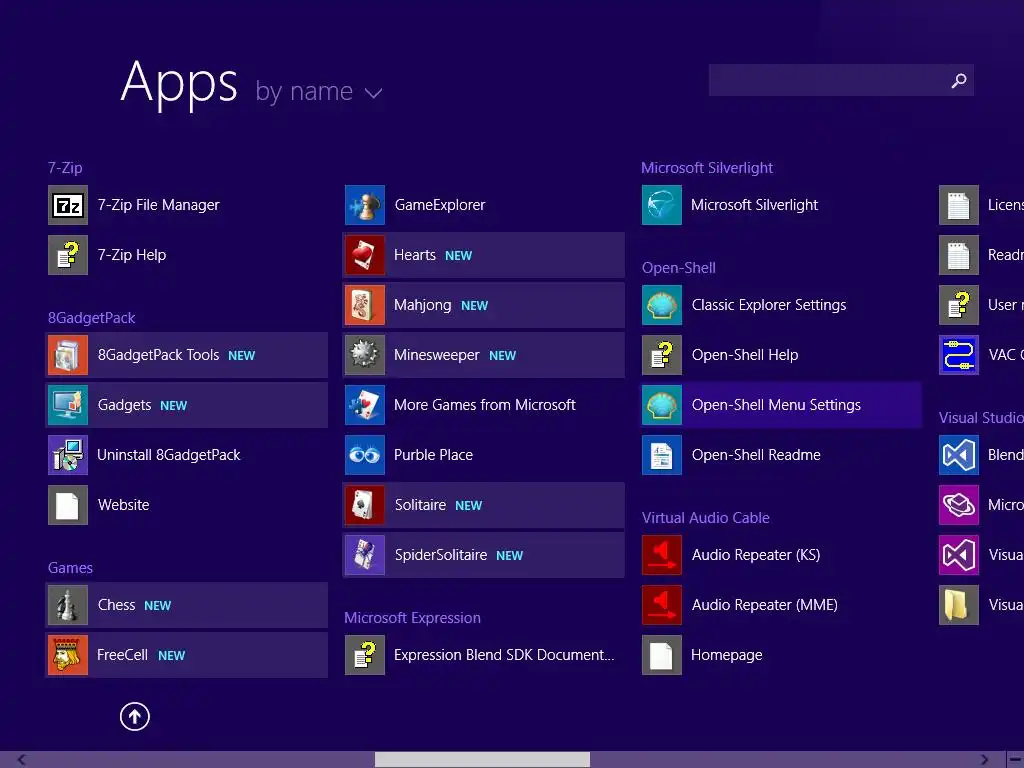Open Expression Blend SDK Documentation icon
The width and height of the screenshot is (1024, 768).
[x=365, y=655]
